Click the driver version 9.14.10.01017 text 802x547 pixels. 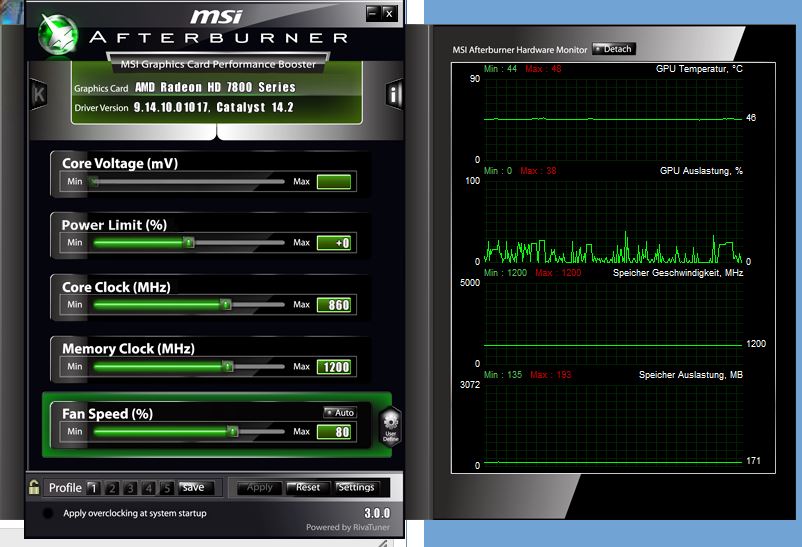coord(171,107)
